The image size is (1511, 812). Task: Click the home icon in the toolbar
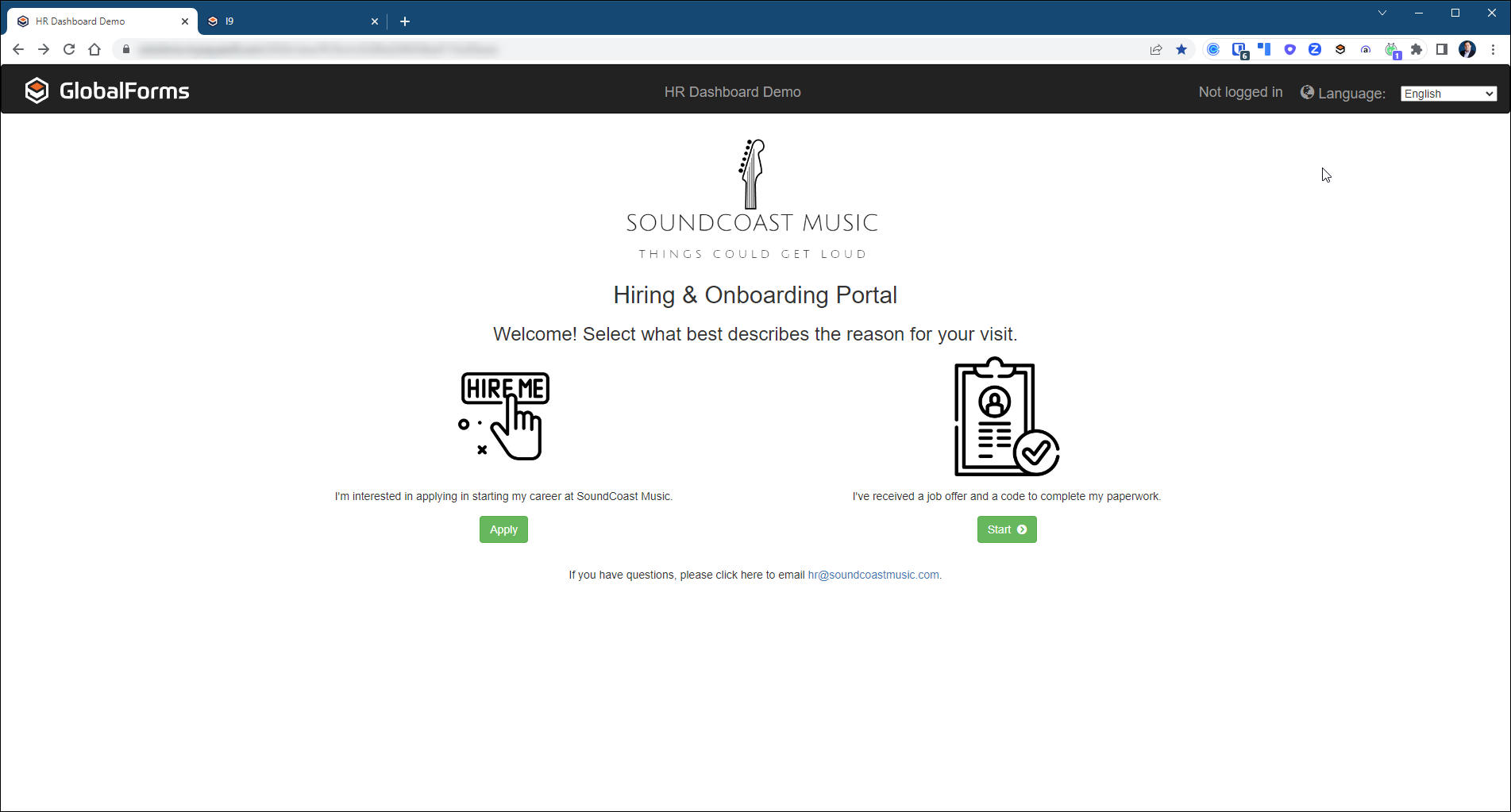tap(94, 49)
